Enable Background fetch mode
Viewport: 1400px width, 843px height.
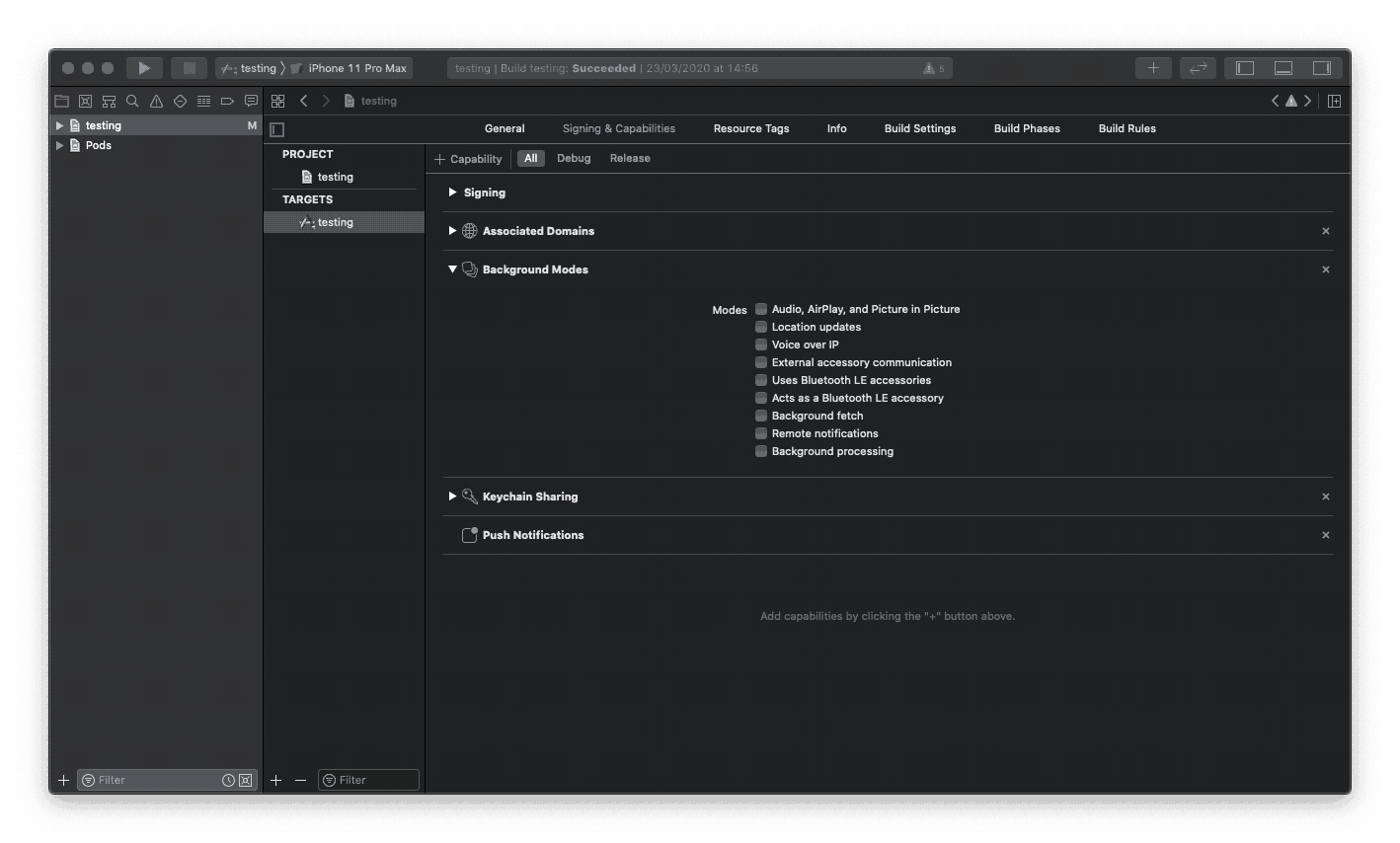coord(761,416)
